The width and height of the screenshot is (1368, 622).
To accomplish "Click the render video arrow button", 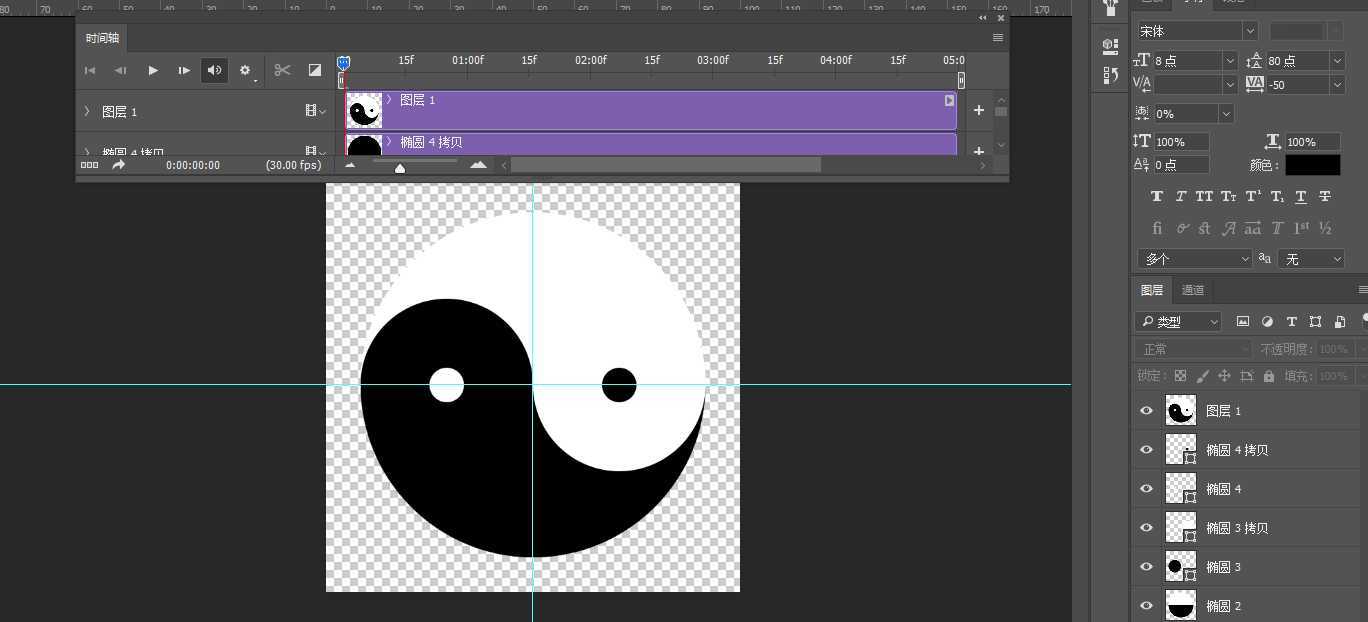I will click(x=118, y=165).
